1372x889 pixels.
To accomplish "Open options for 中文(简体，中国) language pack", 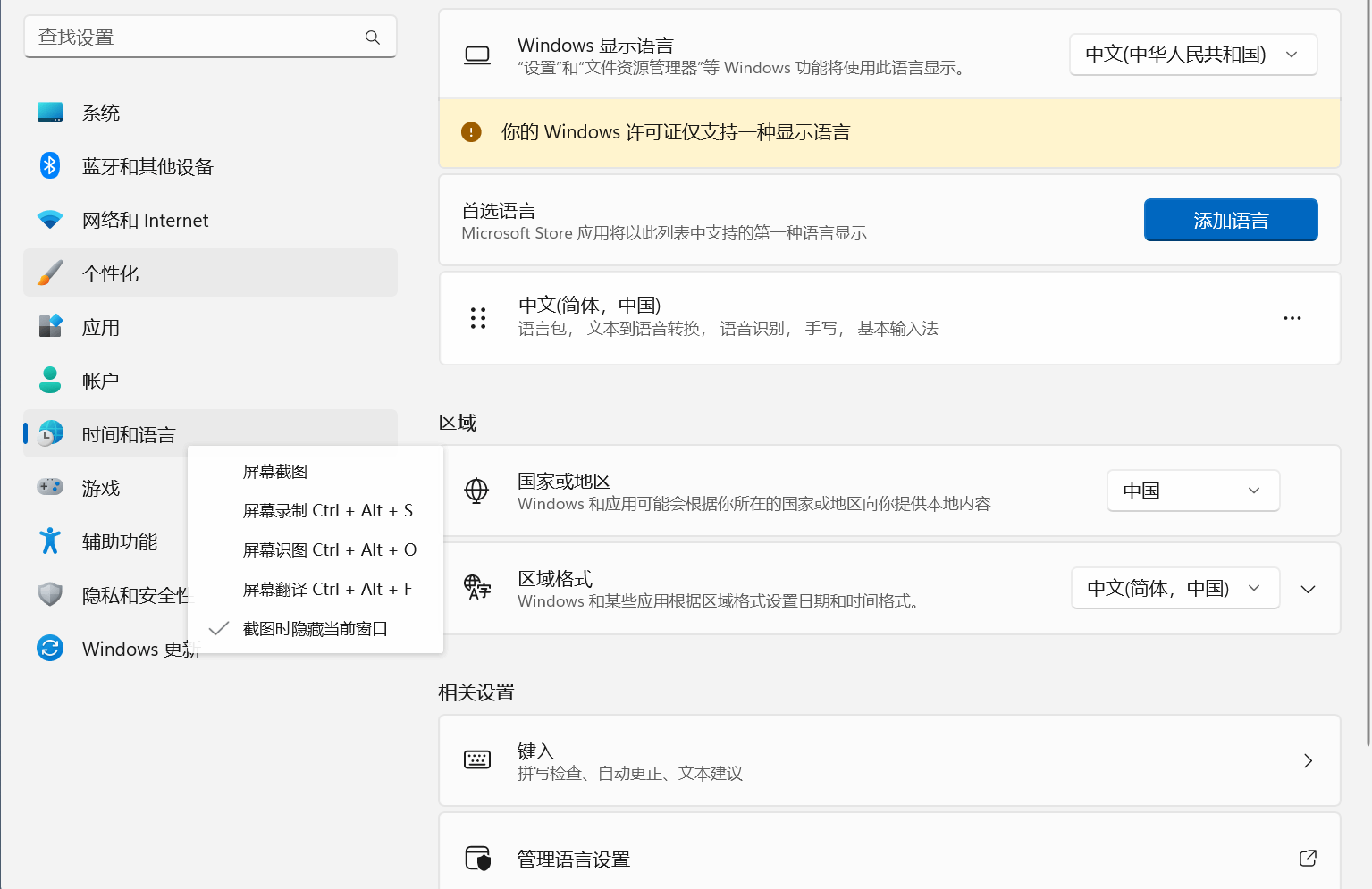I will [x=1292, y=317].
